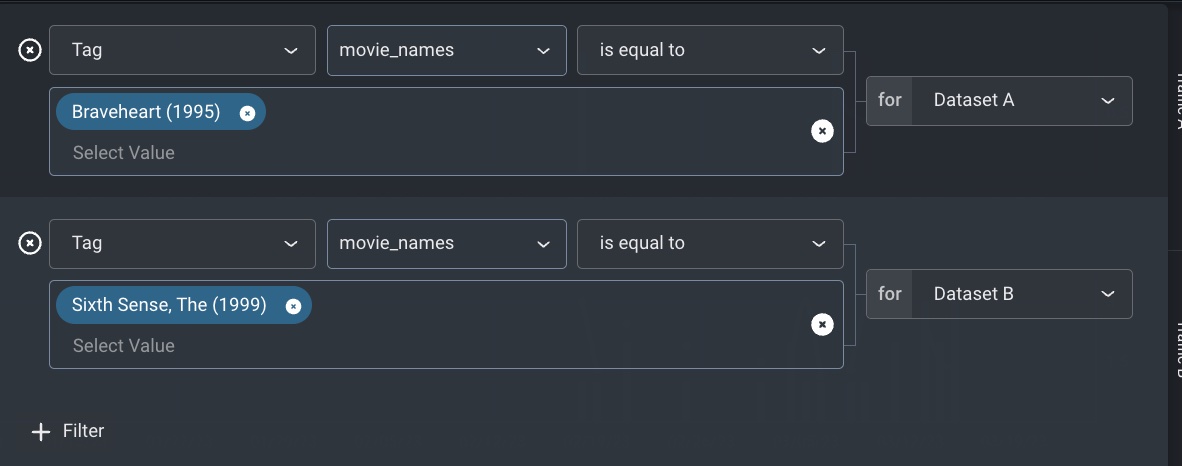Clear all values in Dataset B filter
The height and width of the screenshot is (466, 1182).
[x=822, y=324]
